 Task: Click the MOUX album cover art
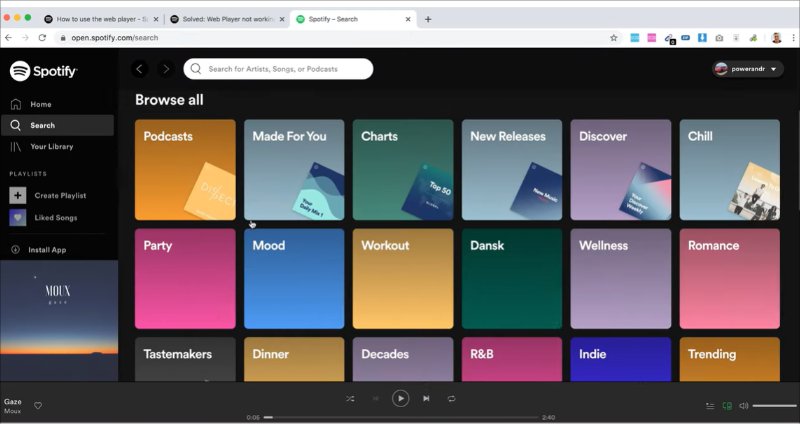[x=59, y=321]
